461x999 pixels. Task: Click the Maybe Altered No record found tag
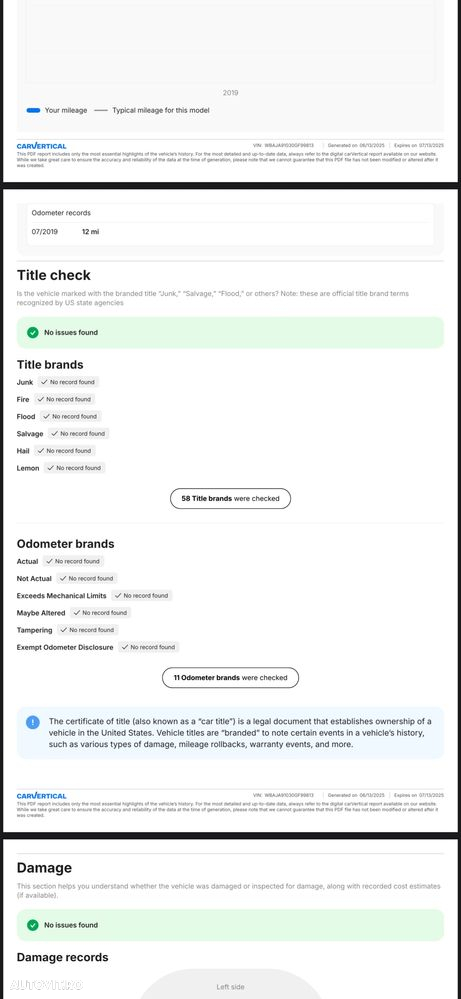coord(101,612)
